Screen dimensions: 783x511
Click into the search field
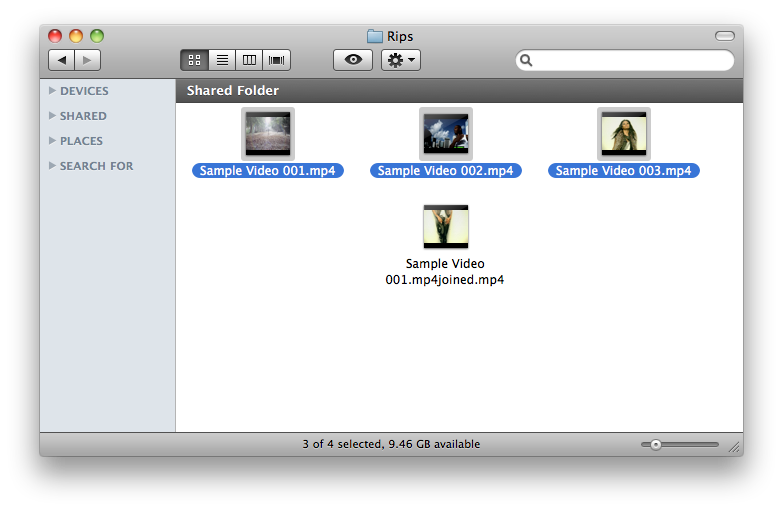625,60
